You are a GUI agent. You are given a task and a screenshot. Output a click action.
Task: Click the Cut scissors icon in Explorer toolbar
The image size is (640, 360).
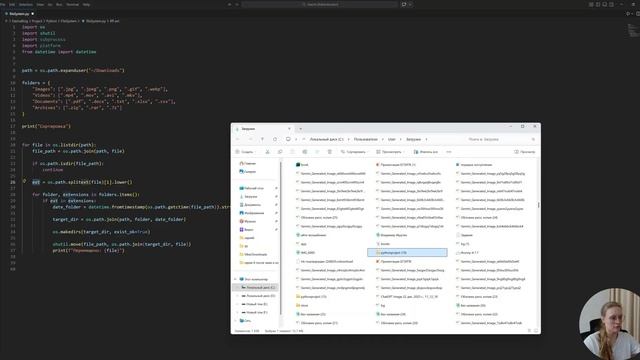click(x=267, y=152)
